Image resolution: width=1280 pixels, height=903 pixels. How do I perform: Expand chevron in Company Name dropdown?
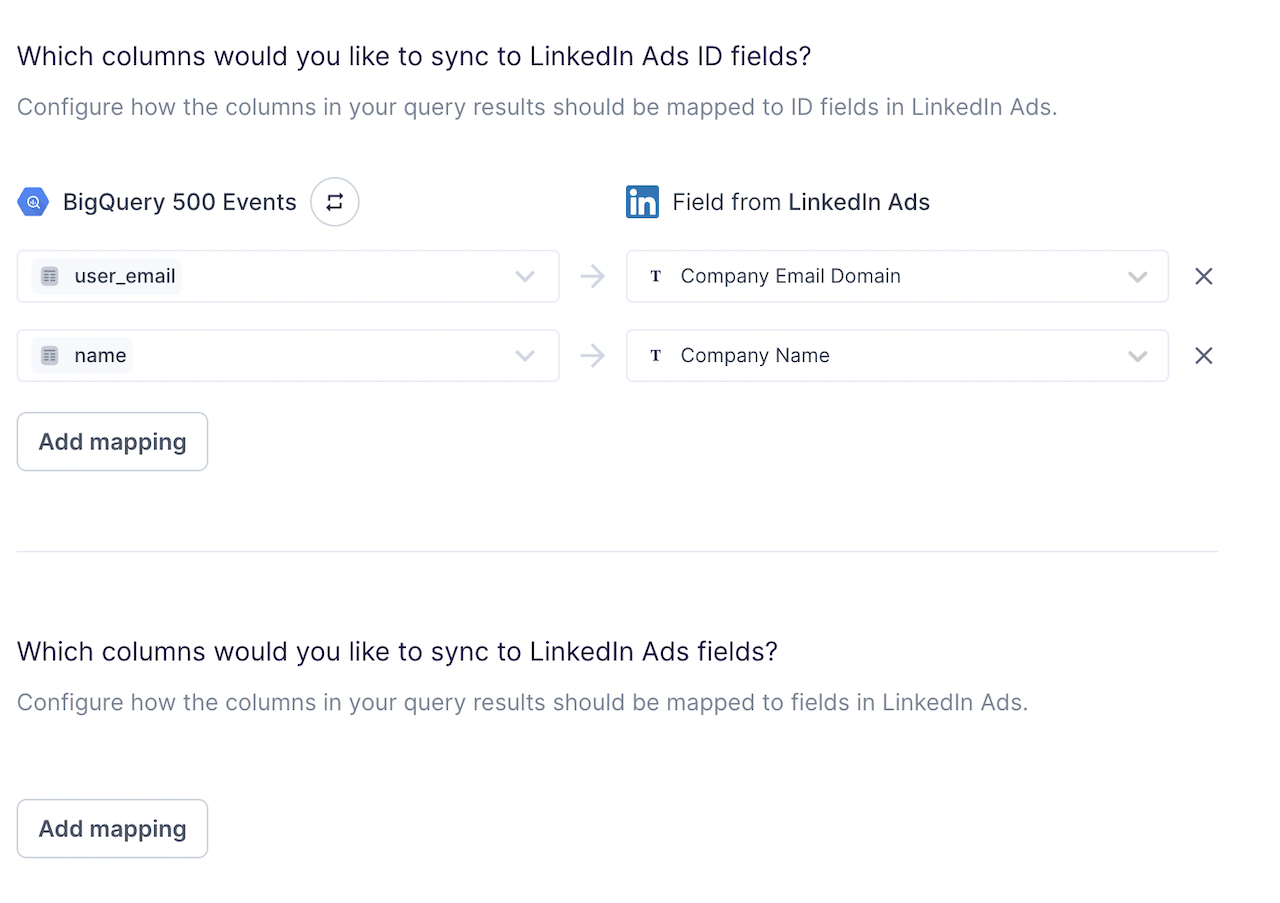(1137, 357)
